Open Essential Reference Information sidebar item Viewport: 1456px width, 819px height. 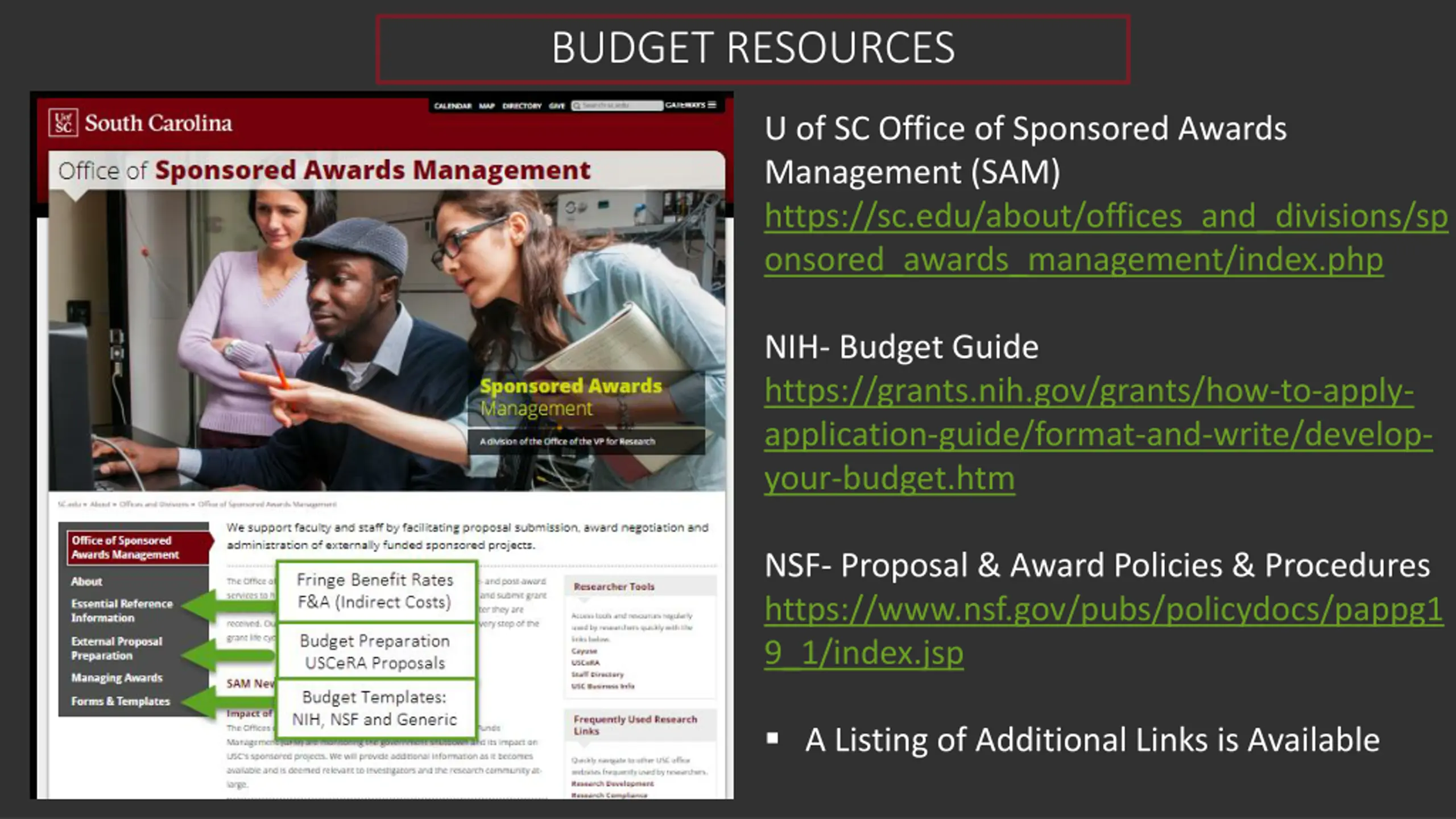(122, 610)
